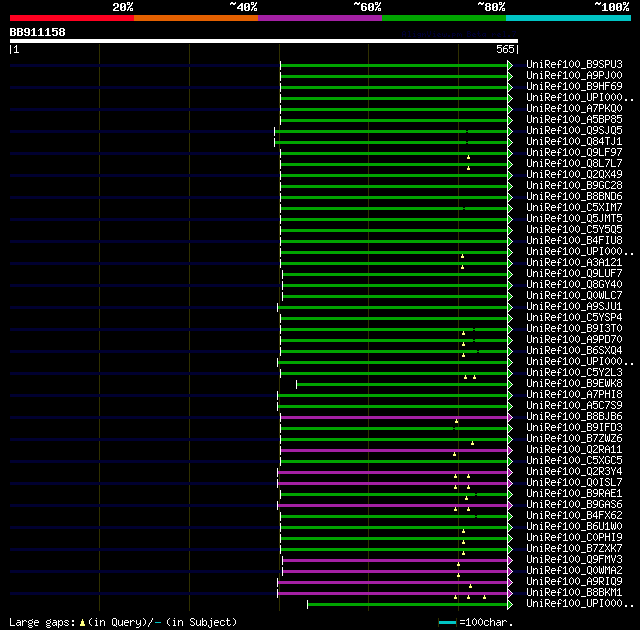Click the orange ~40% identity color segment
The image size is (640, 630).
click(x=196, y=18)
